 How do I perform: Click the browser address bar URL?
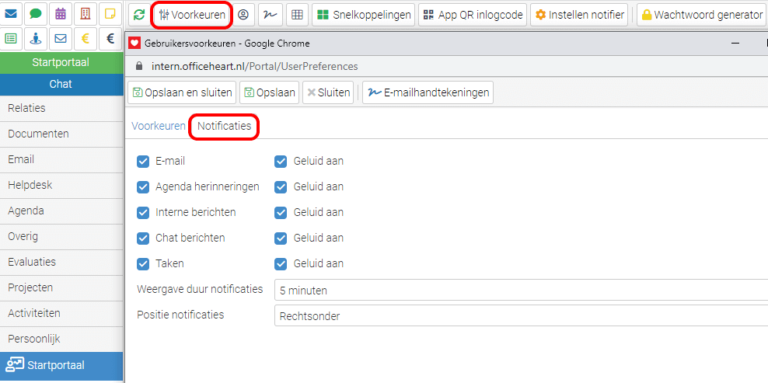tap(254, 66)
